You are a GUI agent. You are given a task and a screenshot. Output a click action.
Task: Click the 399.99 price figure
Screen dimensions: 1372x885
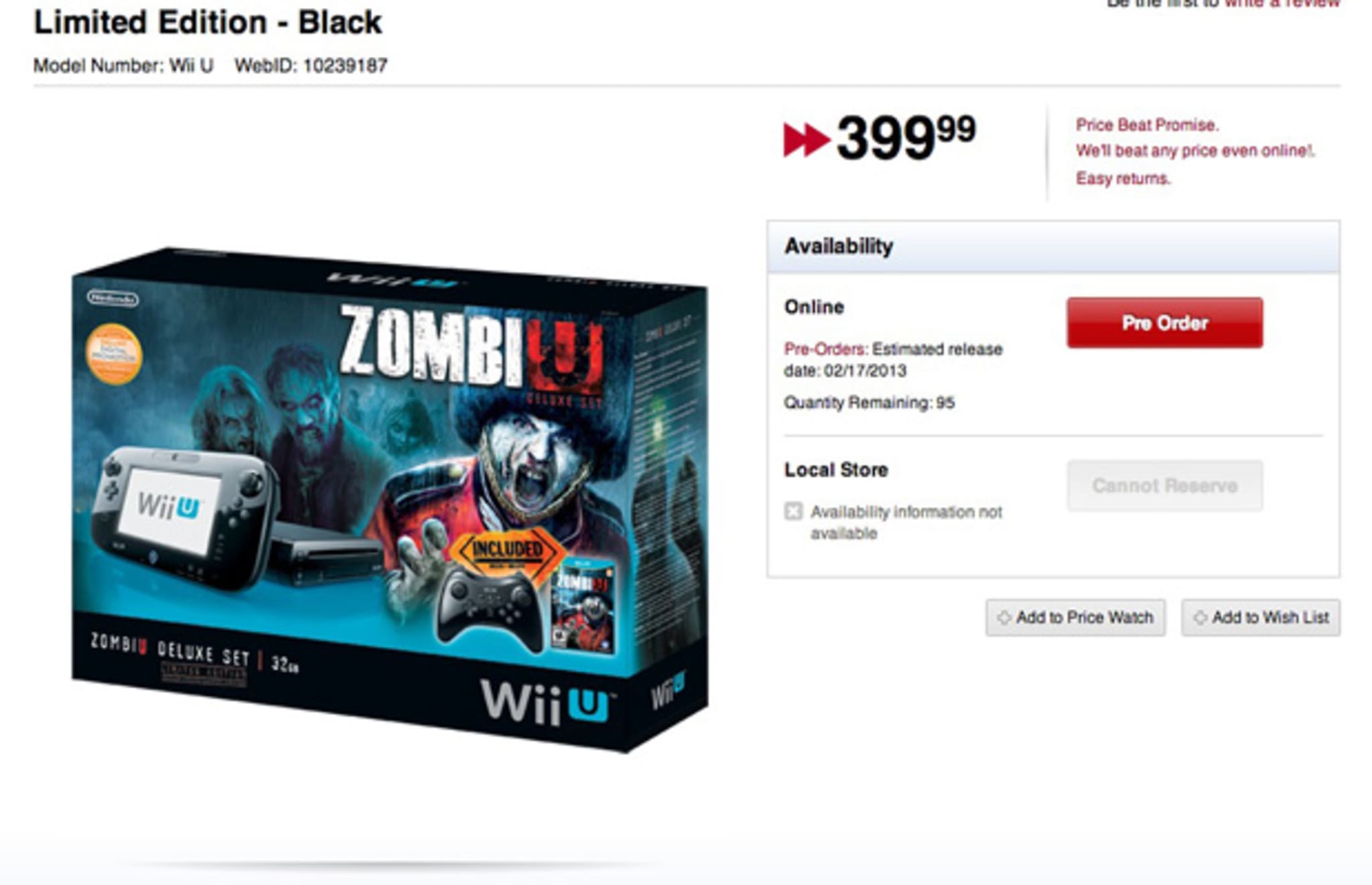(906, 138)
